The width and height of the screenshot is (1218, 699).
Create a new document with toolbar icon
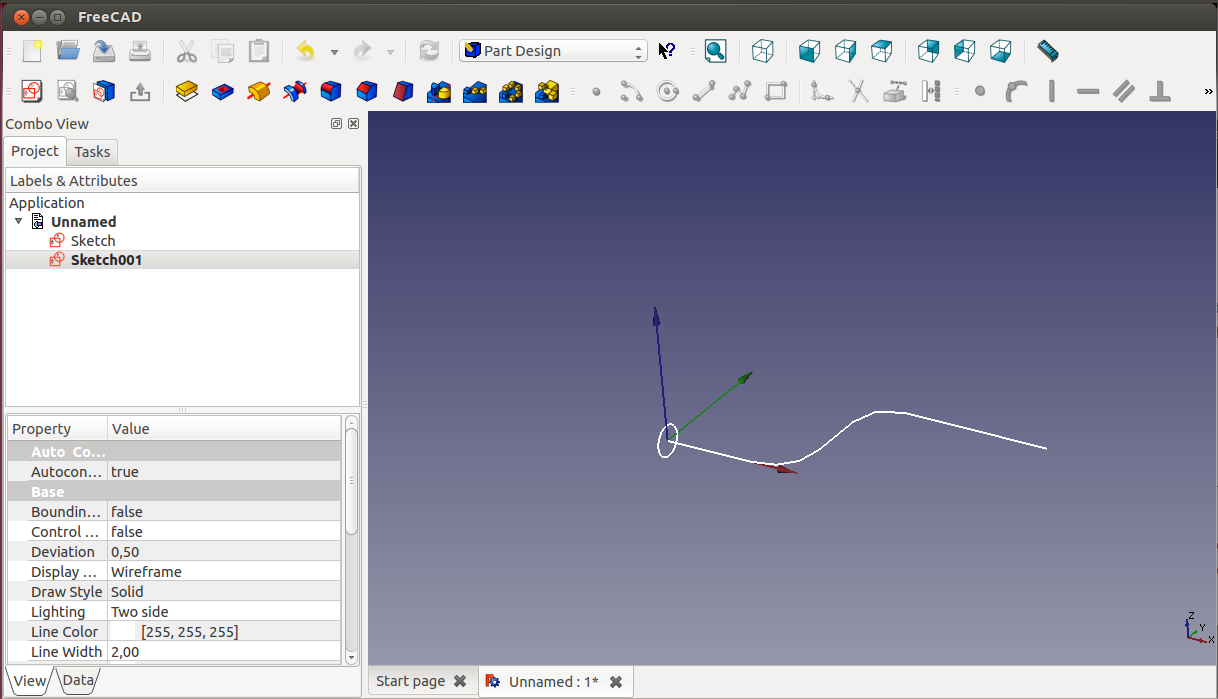33,51
